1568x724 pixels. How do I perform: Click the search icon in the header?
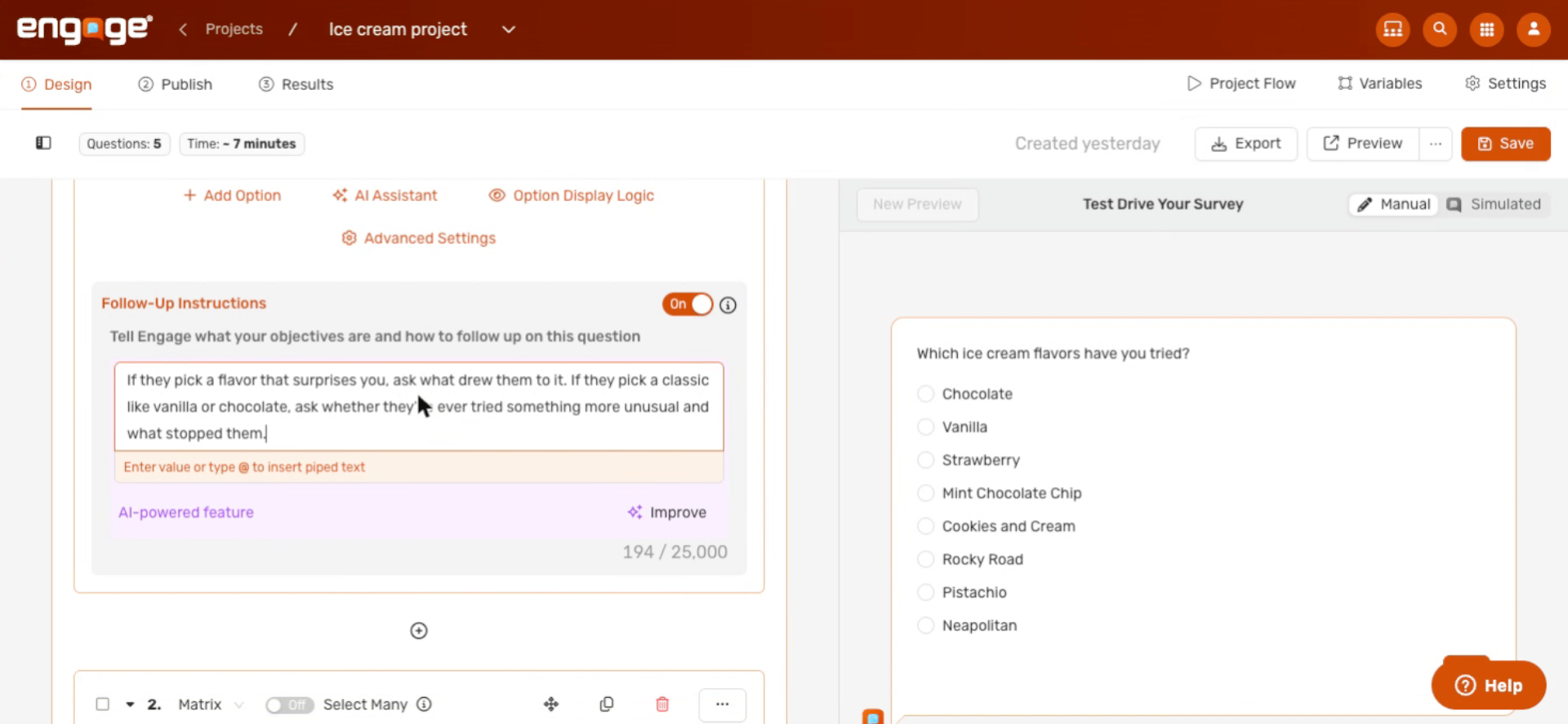(x=1440, y=29)
